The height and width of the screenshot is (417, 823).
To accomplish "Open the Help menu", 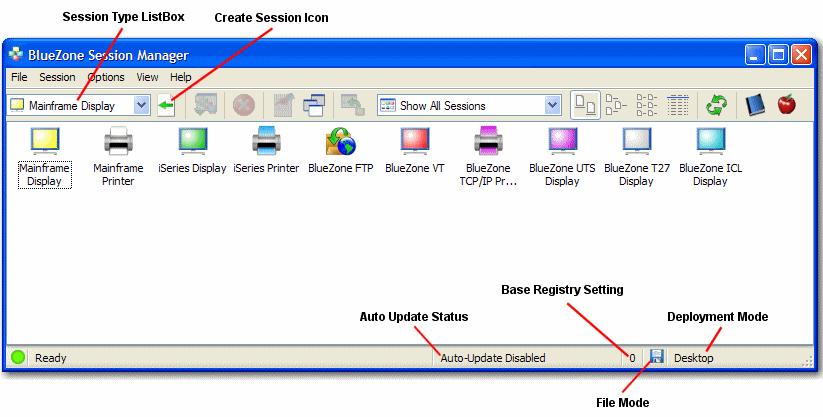I will (181, 77).
